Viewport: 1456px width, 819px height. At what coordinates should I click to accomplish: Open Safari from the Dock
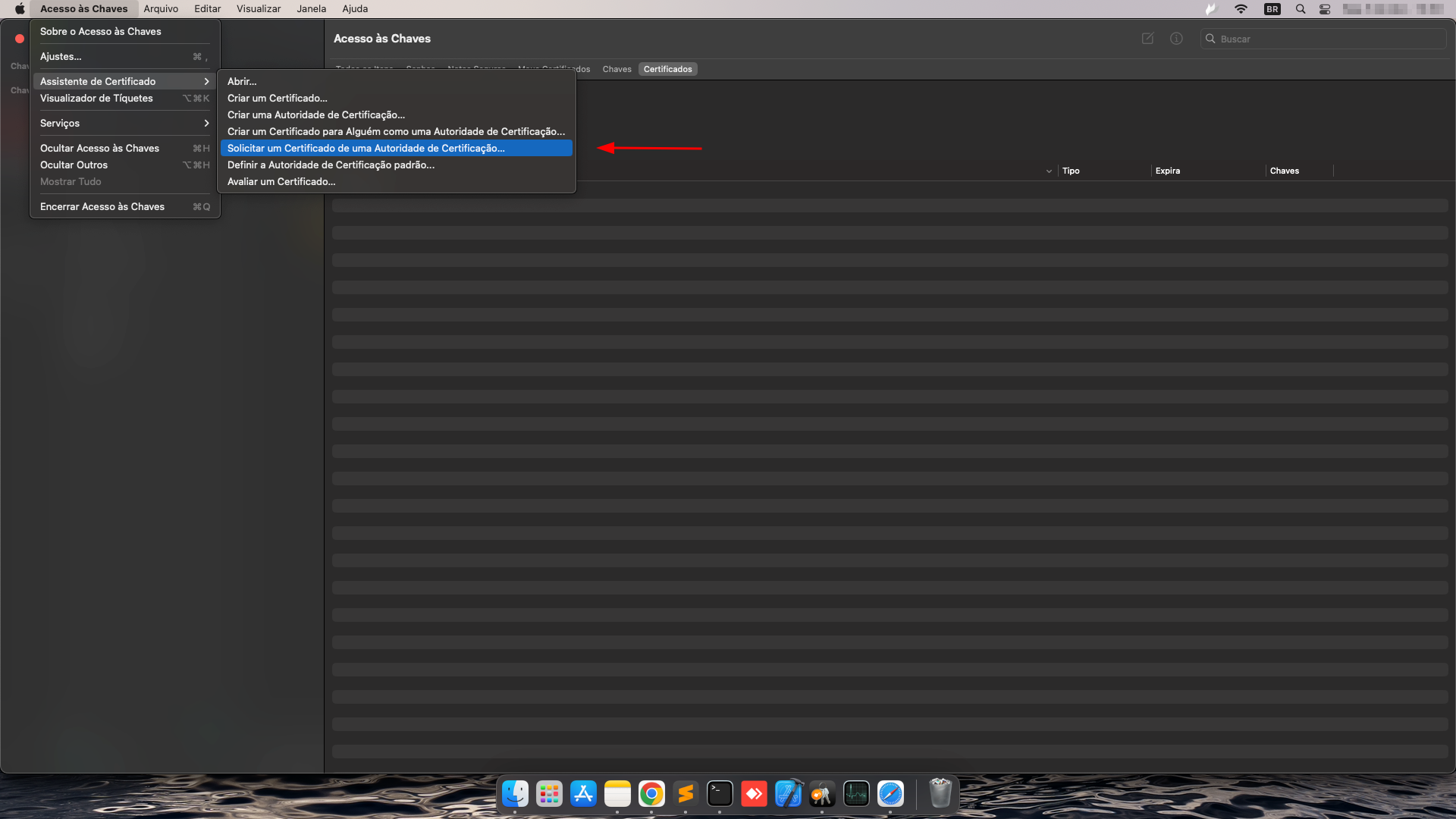[890, 794]
